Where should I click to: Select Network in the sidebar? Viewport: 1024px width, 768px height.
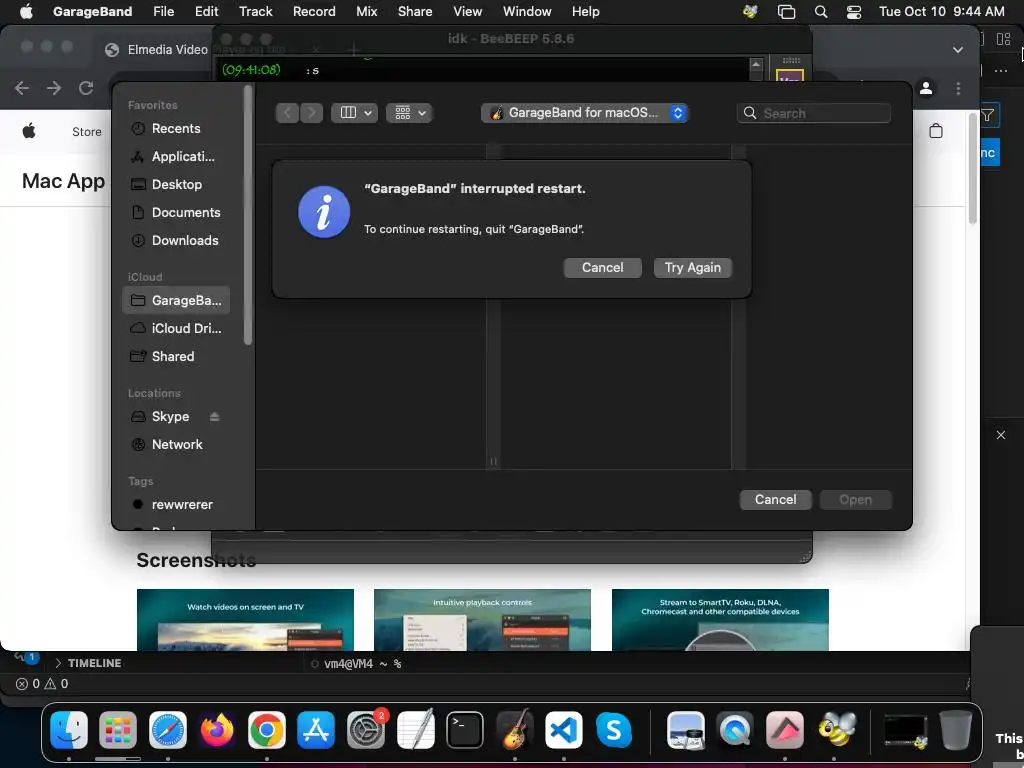[176, 445]
